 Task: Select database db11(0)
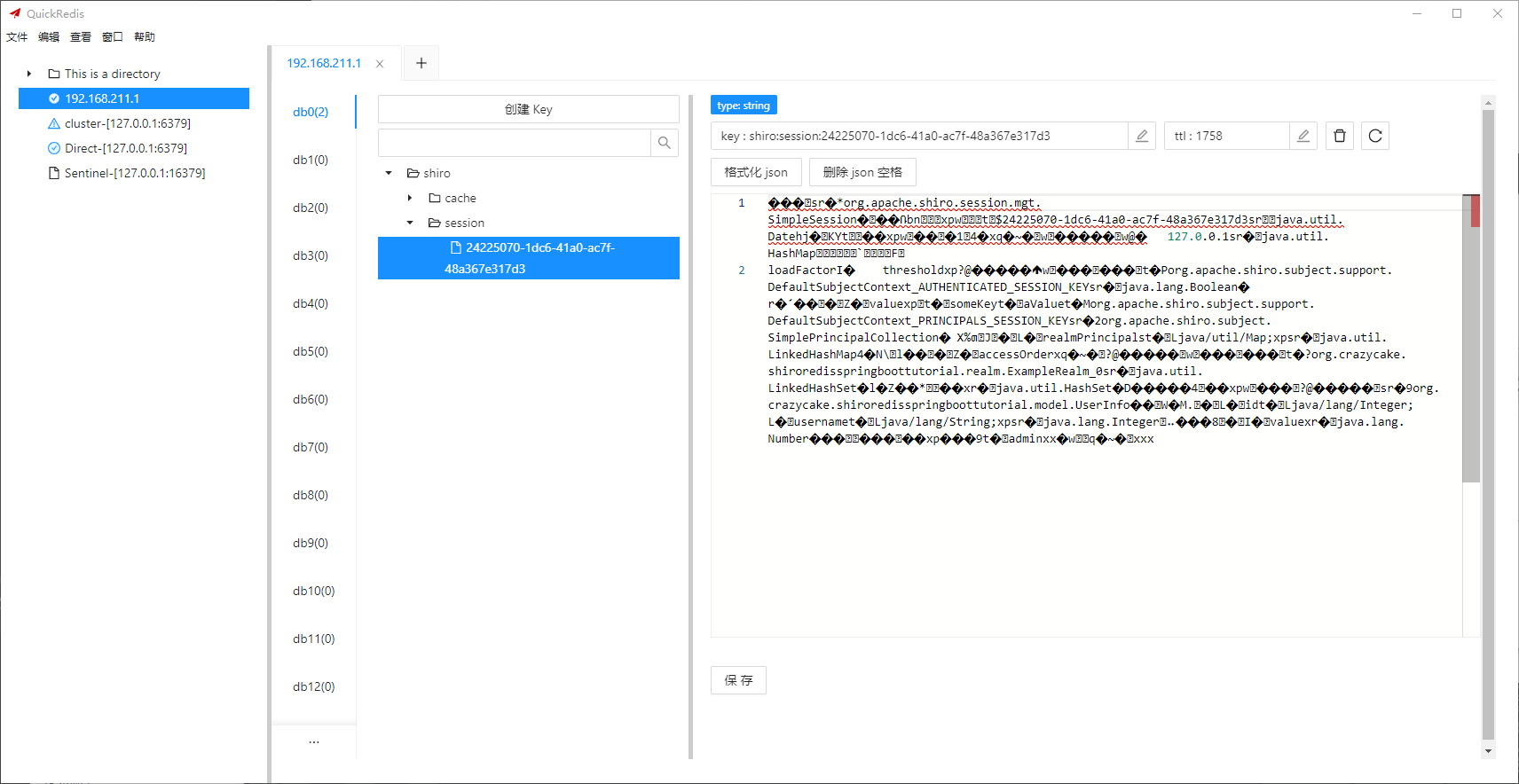(313, 639)
